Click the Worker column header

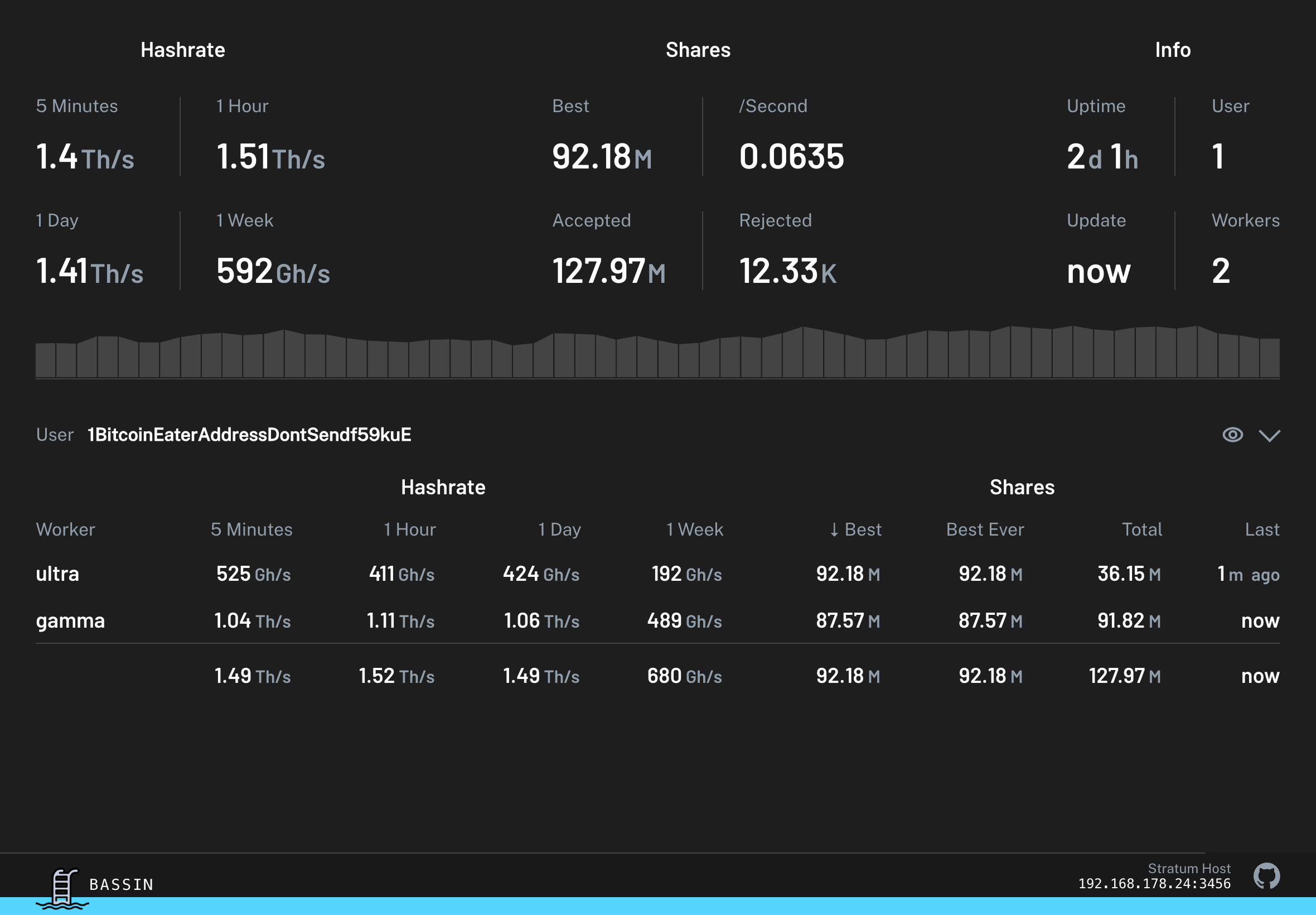65,529
